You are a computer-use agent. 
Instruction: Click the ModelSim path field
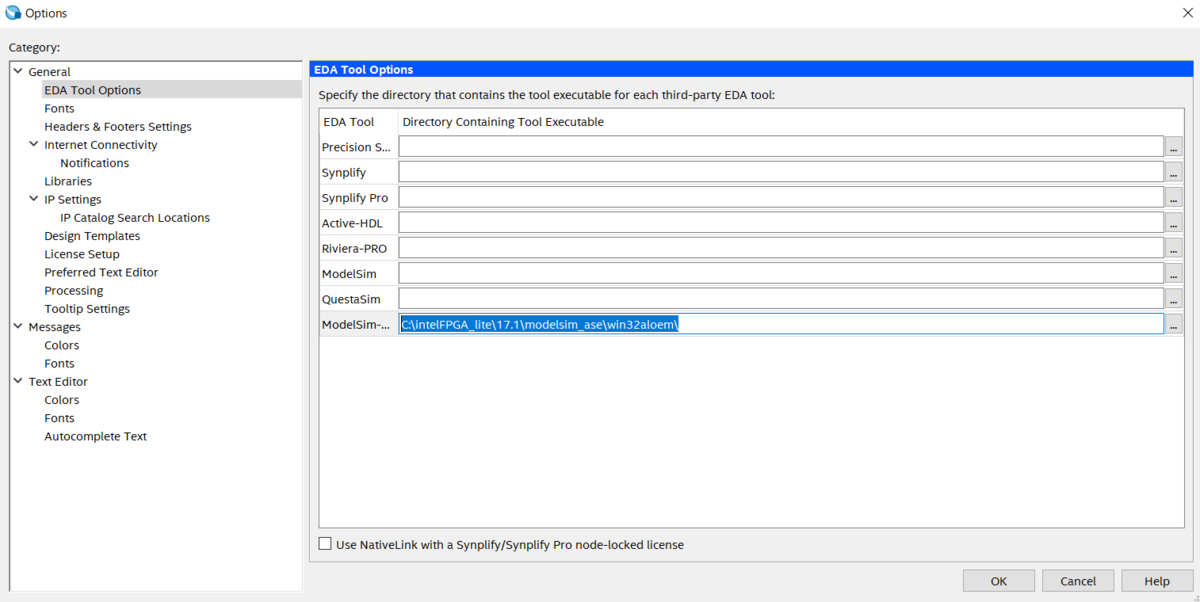coord(781,273)
